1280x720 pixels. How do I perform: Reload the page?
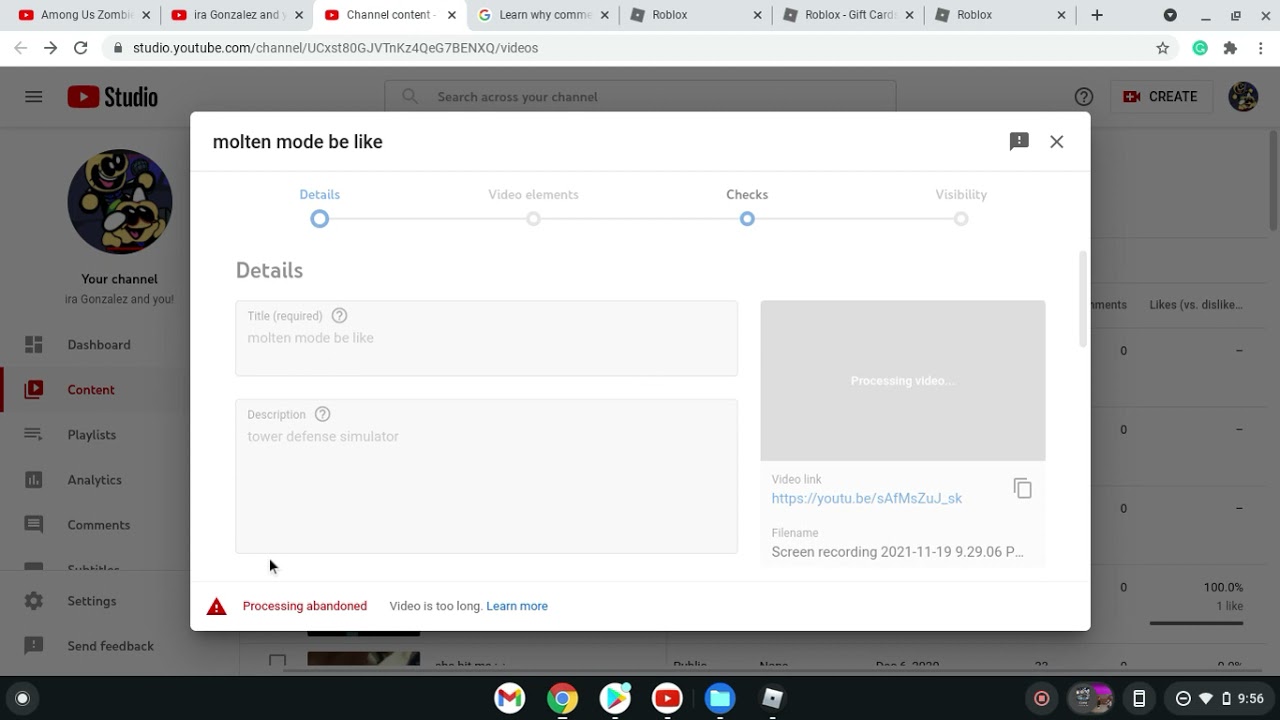coord(81,48)
